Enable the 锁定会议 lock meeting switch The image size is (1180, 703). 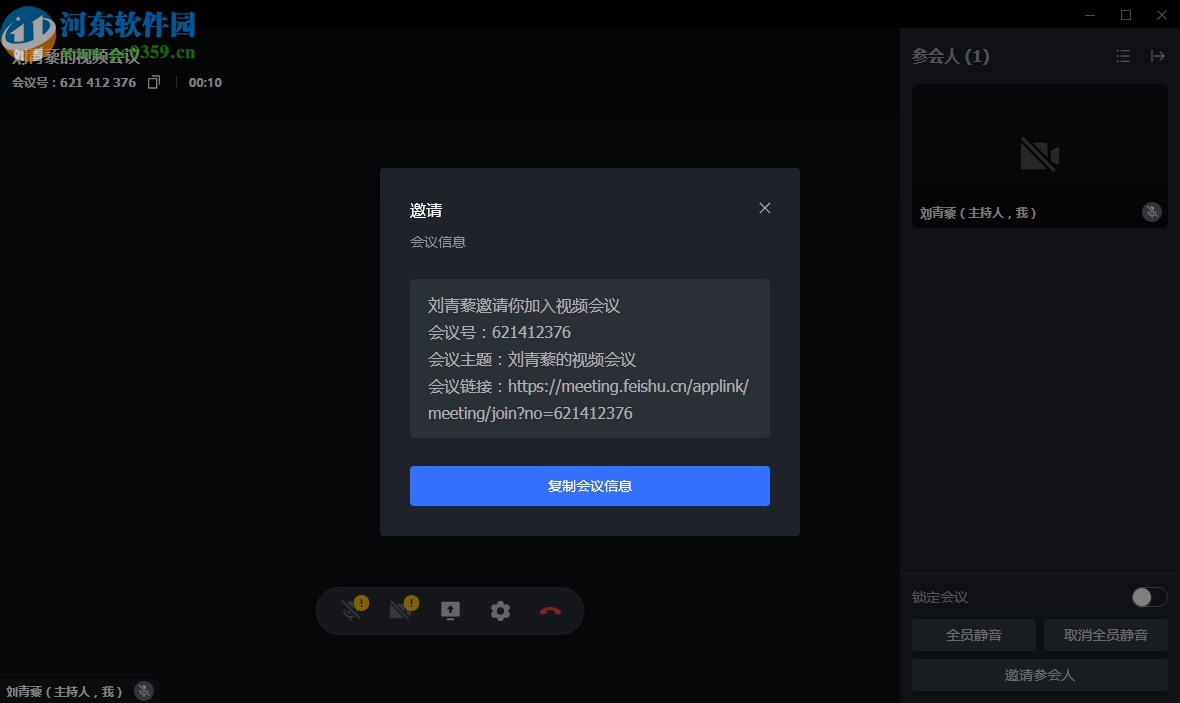[x=1148, y=597]
